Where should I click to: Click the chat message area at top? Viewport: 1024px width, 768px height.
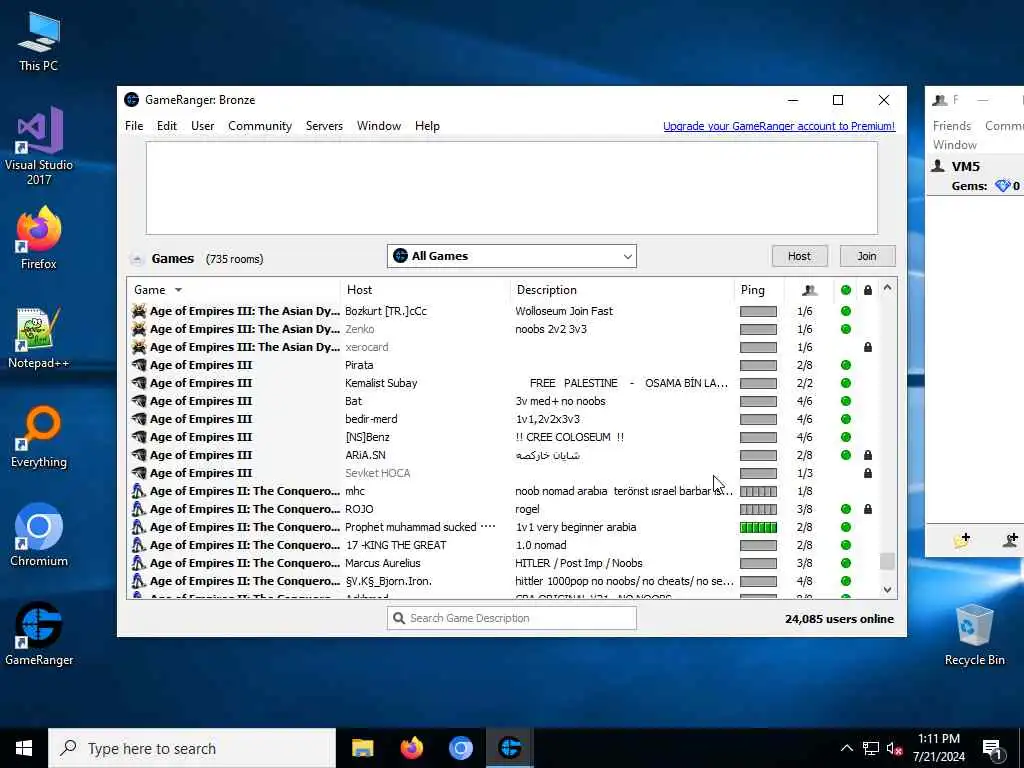click(x=511, y=188)
